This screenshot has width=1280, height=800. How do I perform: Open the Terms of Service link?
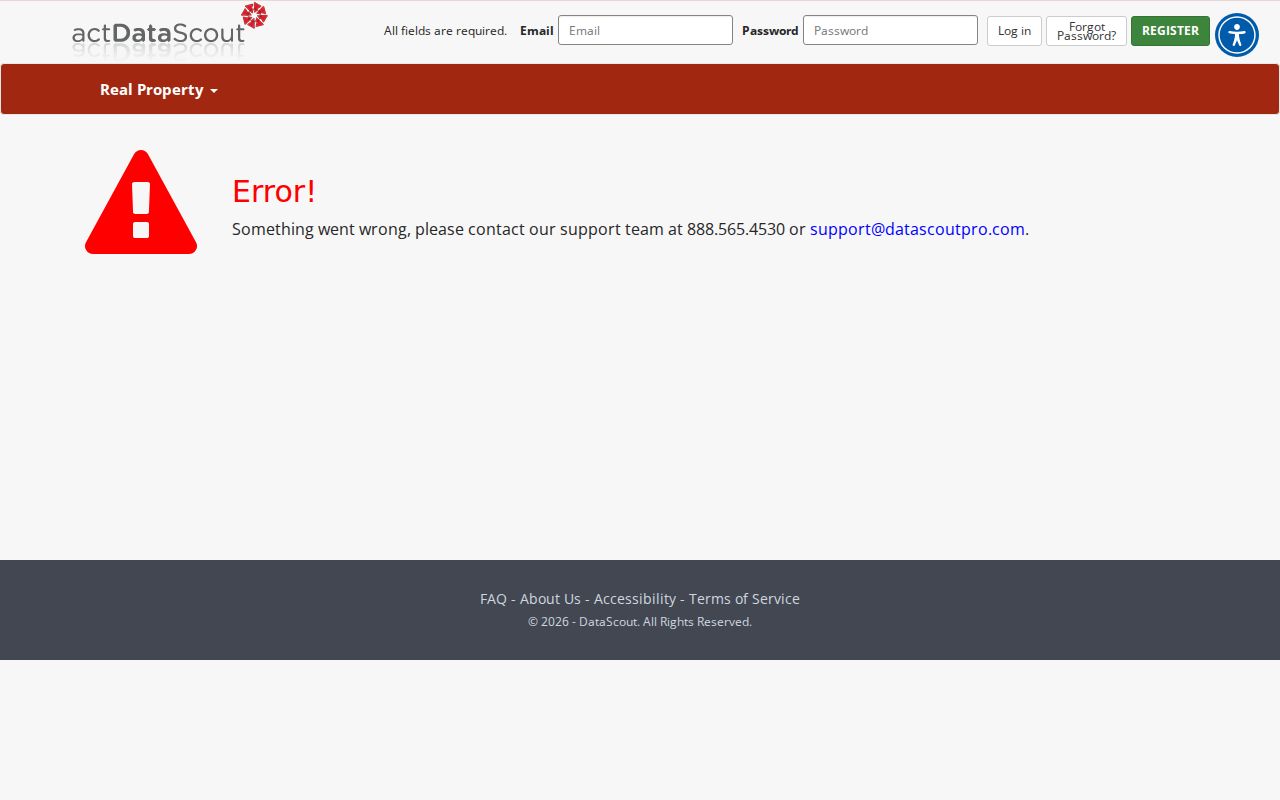[744, 599]
